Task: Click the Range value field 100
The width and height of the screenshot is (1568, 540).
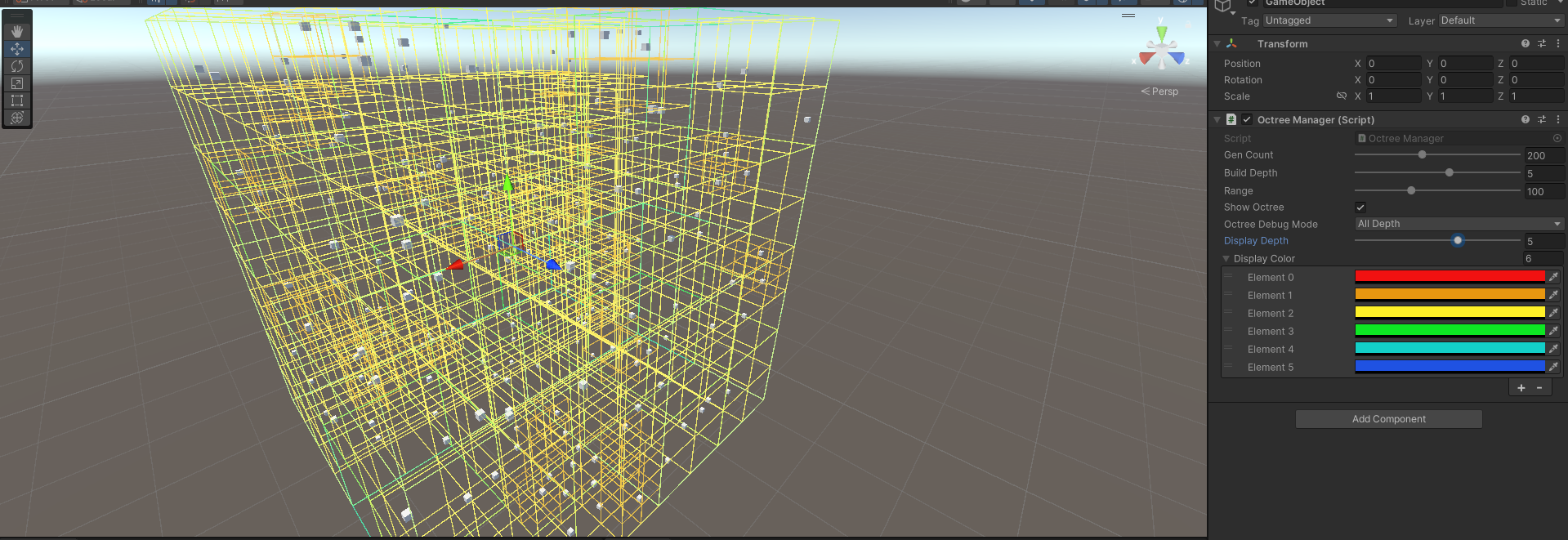Action: (x=1544, y=191)
